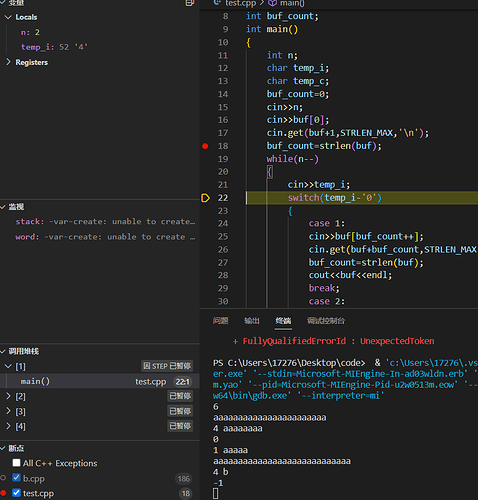478x500 pixels.
Task: Disable the test.cpp breakpoint checkbox
Action: (x=16, y=492)
